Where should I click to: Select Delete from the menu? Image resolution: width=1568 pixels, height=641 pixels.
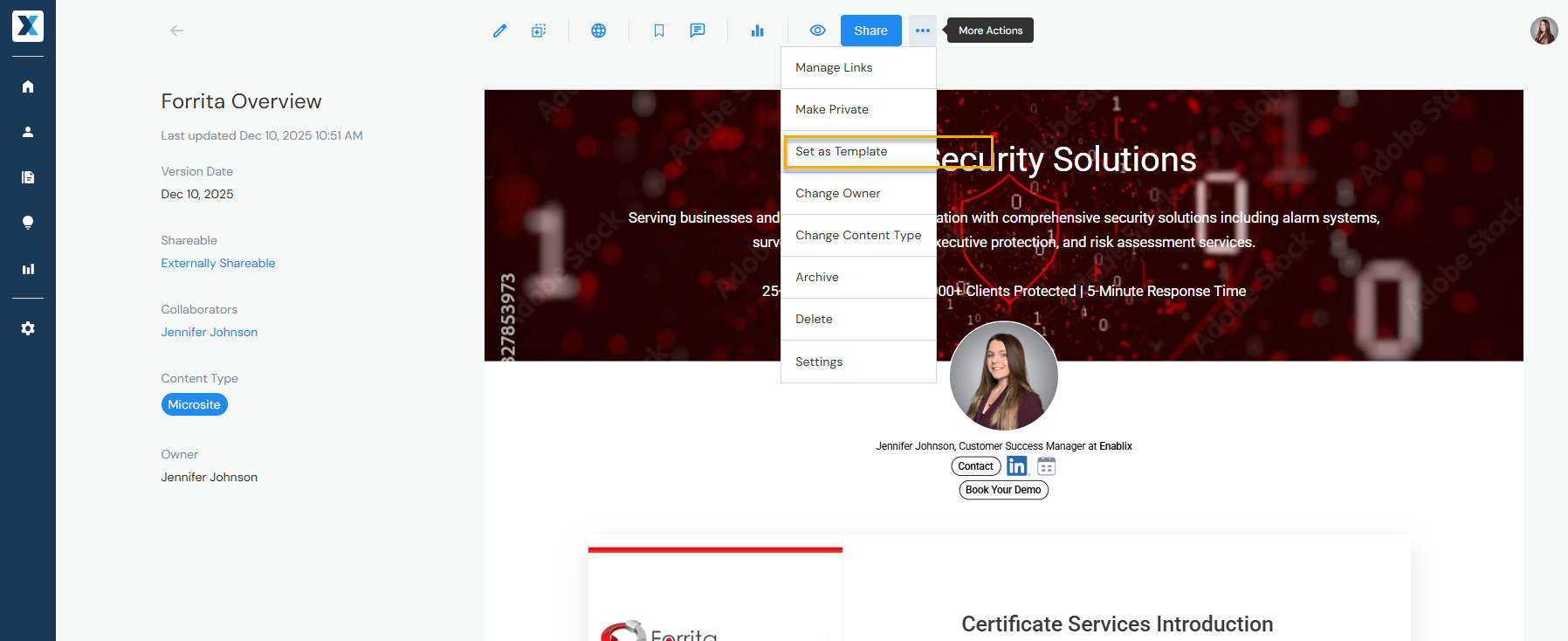click(x=858, y=319)
